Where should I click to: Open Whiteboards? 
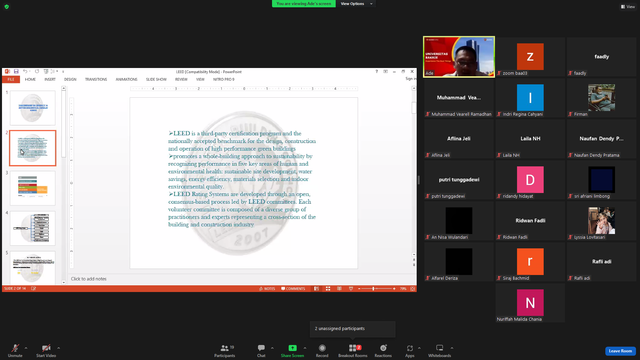[440, 350]
